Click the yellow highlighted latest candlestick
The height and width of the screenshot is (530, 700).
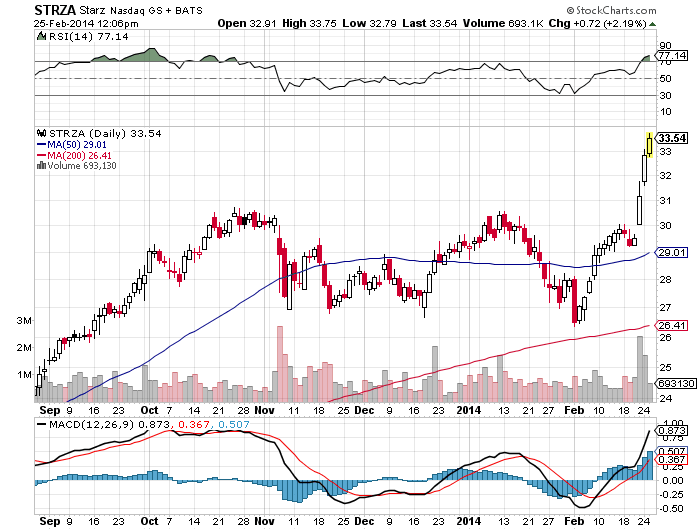650,145
